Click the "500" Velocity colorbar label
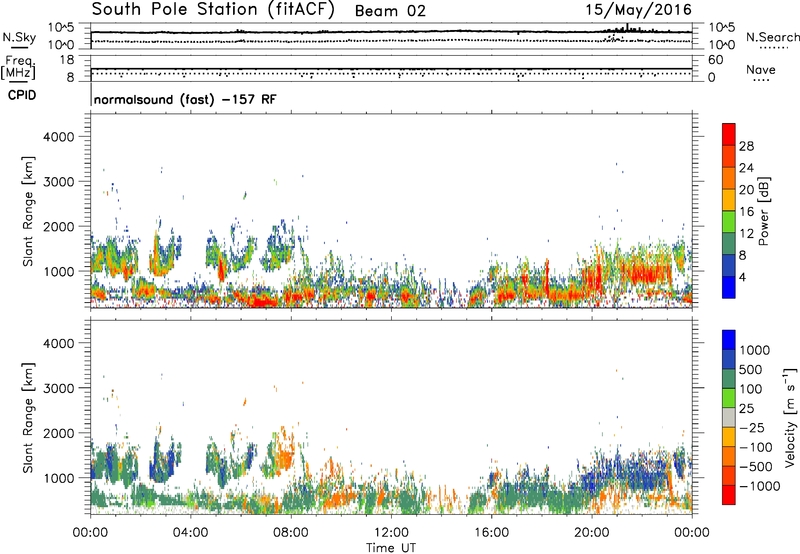800x554 pixels. [751, 369]
